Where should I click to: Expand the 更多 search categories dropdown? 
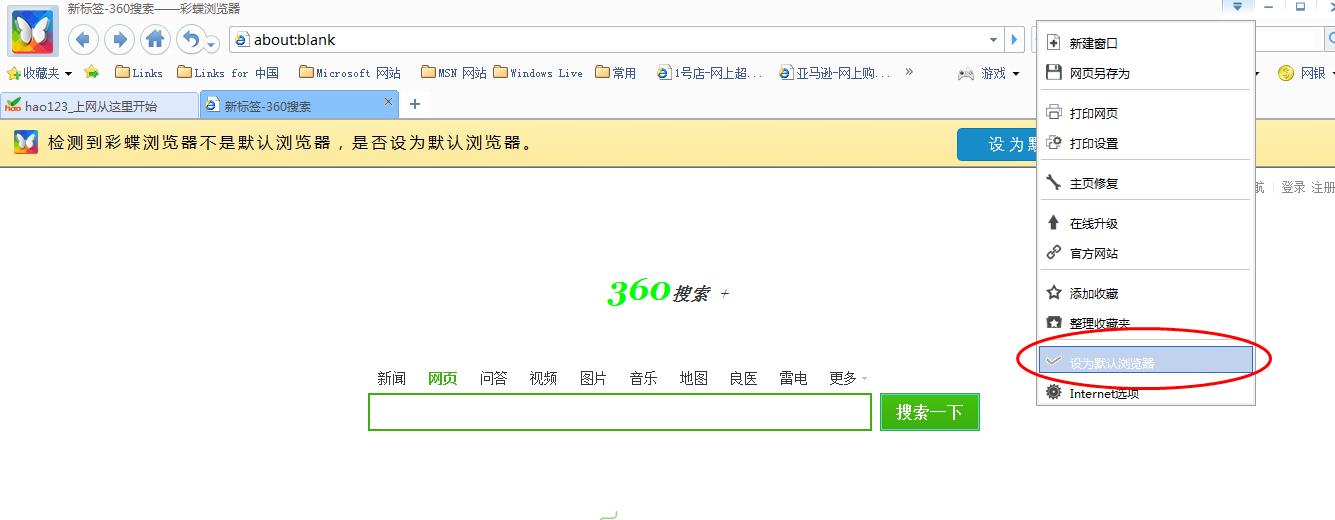point(848,378)
